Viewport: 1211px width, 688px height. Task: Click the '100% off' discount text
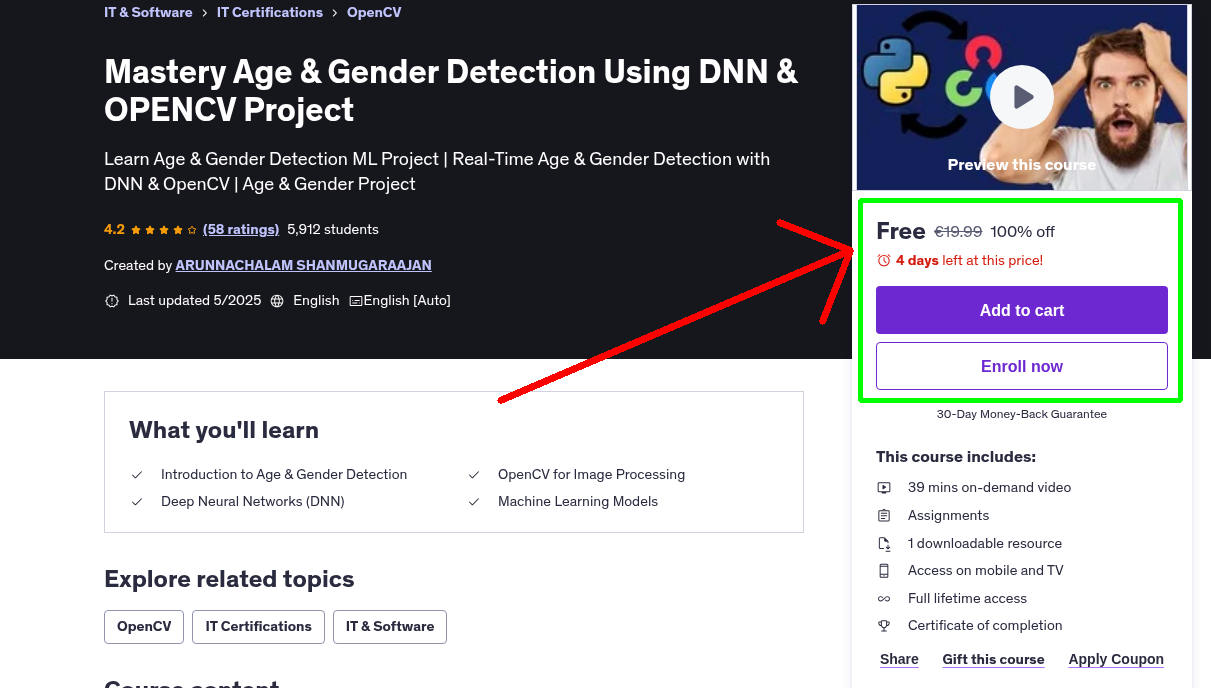click(1022, 232)
